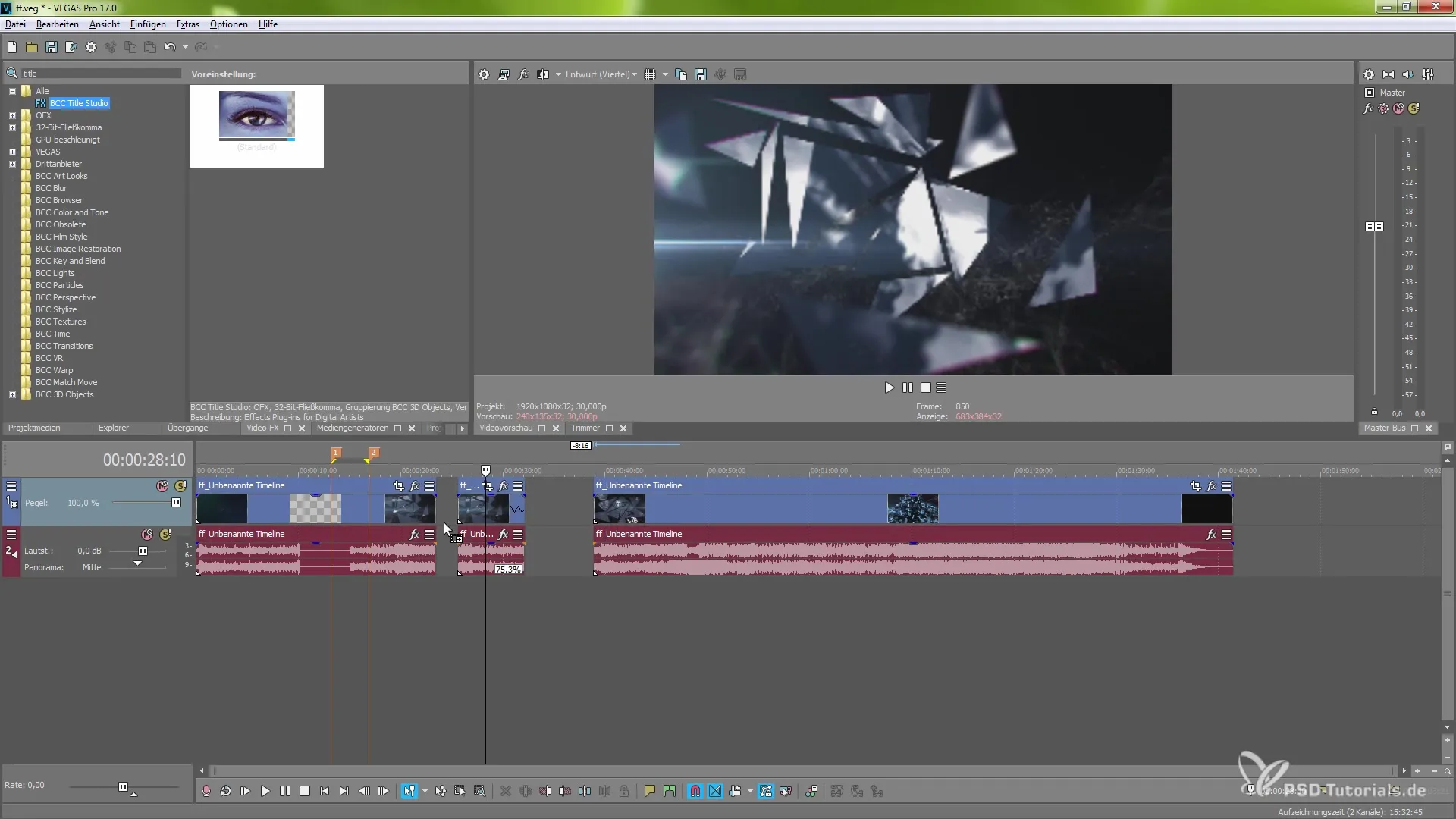The height and width of the screenshot is (819, 1456).
Task: Undo the last action
Action: [170, 47]
